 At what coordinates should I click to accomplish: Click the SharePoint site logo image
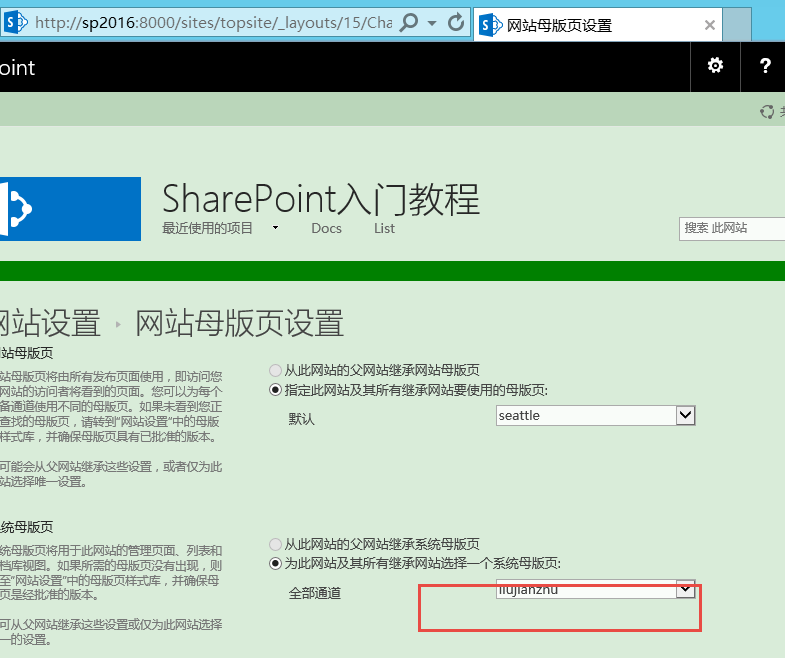(70, 209)
